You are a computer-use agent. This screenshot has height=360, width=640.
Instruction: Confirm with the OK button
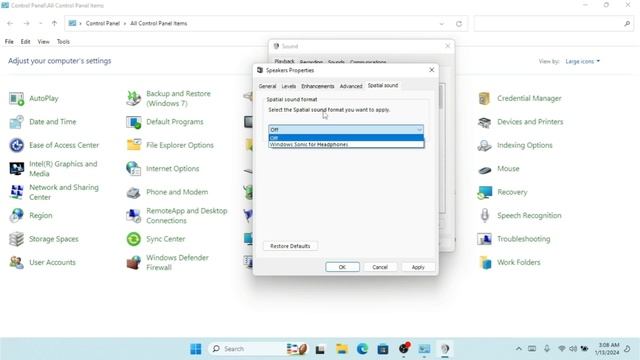(x=342, y=267)
